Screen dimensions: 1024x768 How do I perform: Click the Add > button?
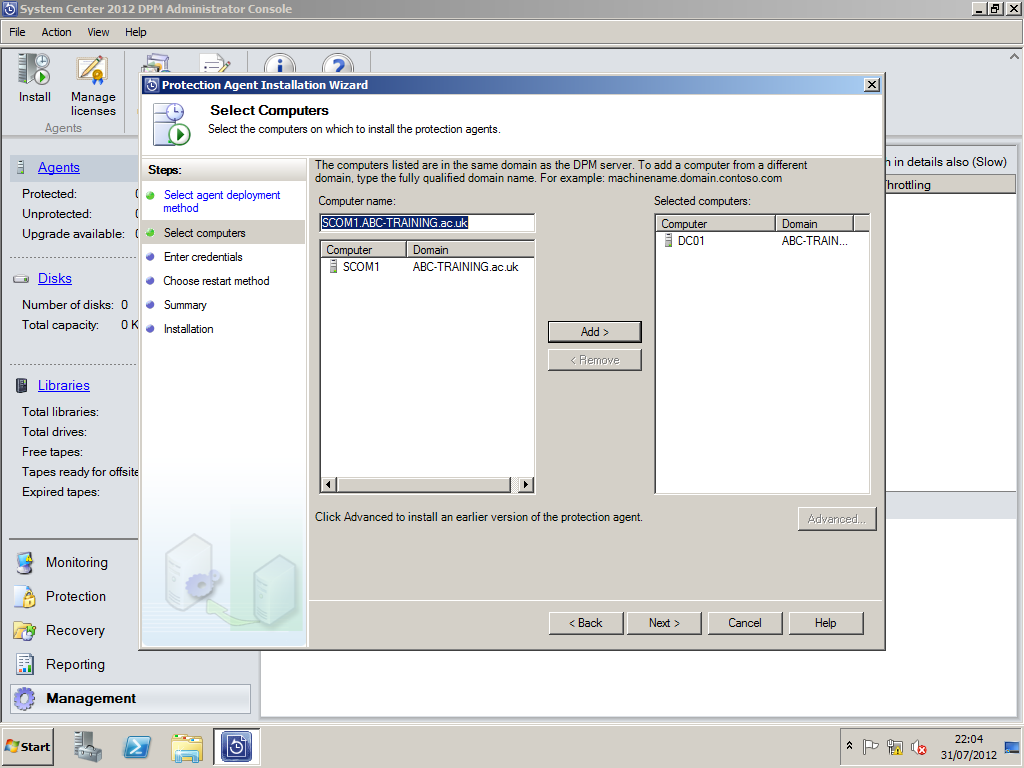594,332
